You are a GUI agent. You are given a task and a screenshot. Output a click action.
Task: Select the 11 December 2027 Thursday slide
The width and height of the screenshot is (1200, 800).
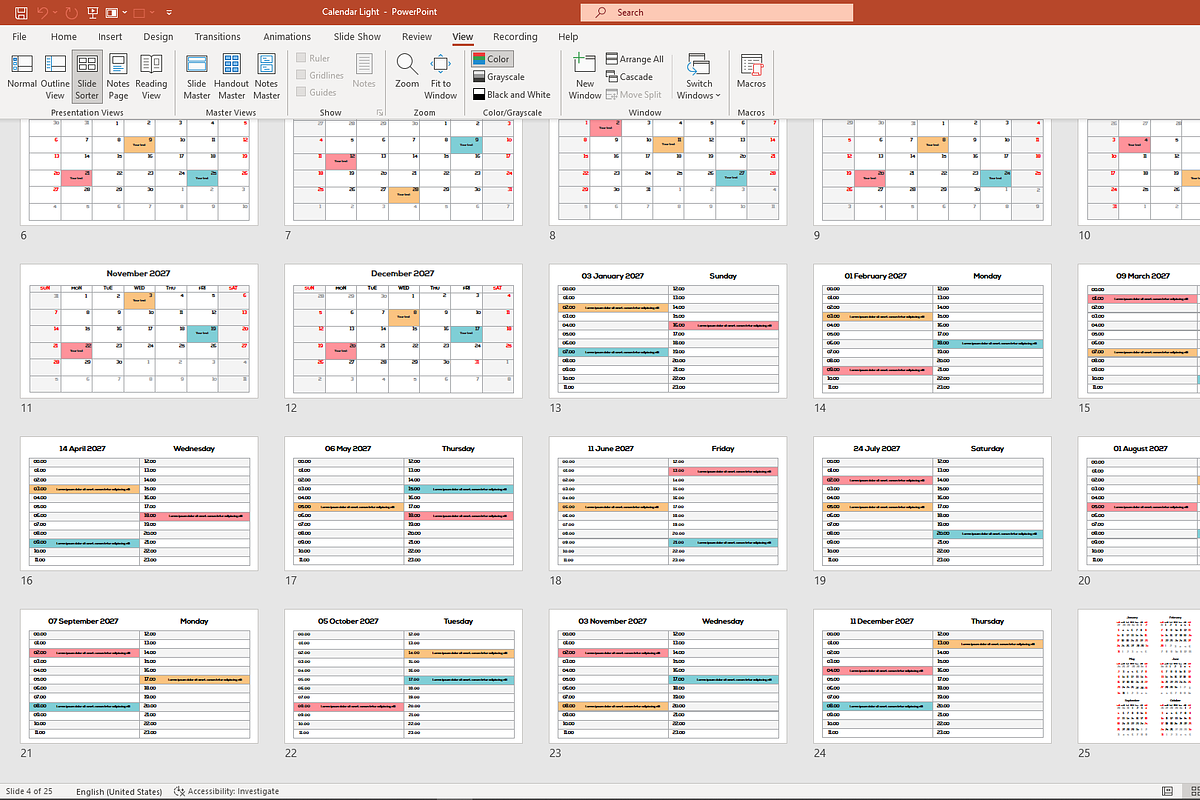[x=932, y=677]
